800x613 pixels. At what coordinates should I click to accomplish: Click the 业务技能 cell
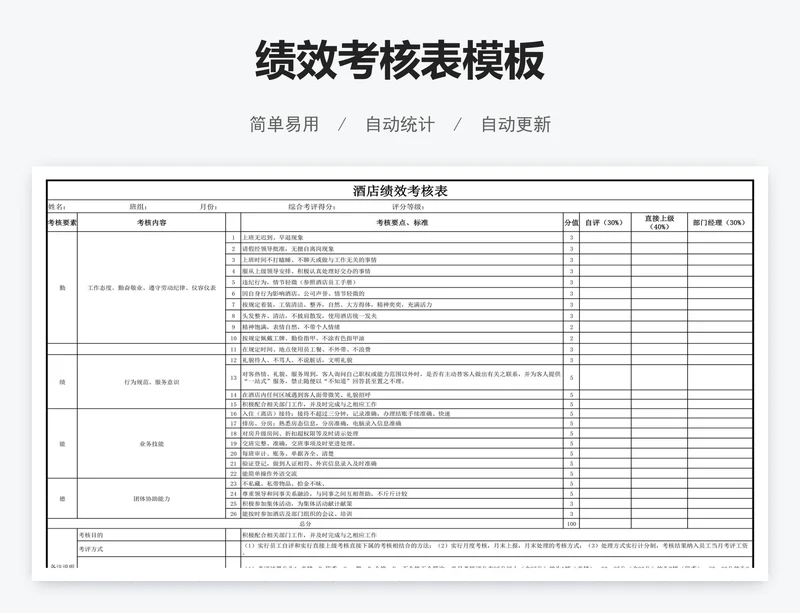[152, 444]
